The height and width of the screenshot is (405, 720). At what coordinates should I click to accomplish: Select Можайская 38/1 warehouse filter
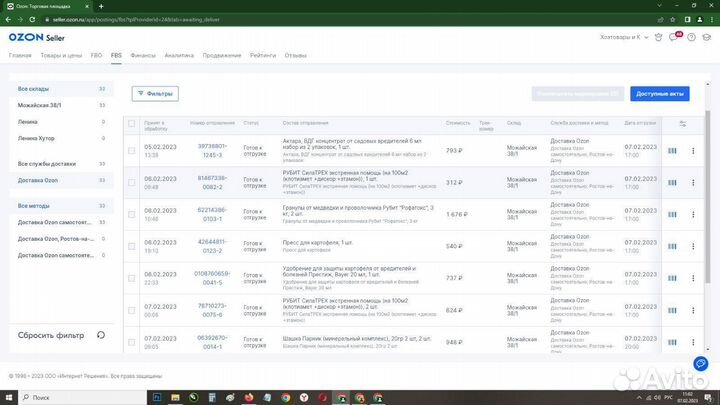click(40, 104)
